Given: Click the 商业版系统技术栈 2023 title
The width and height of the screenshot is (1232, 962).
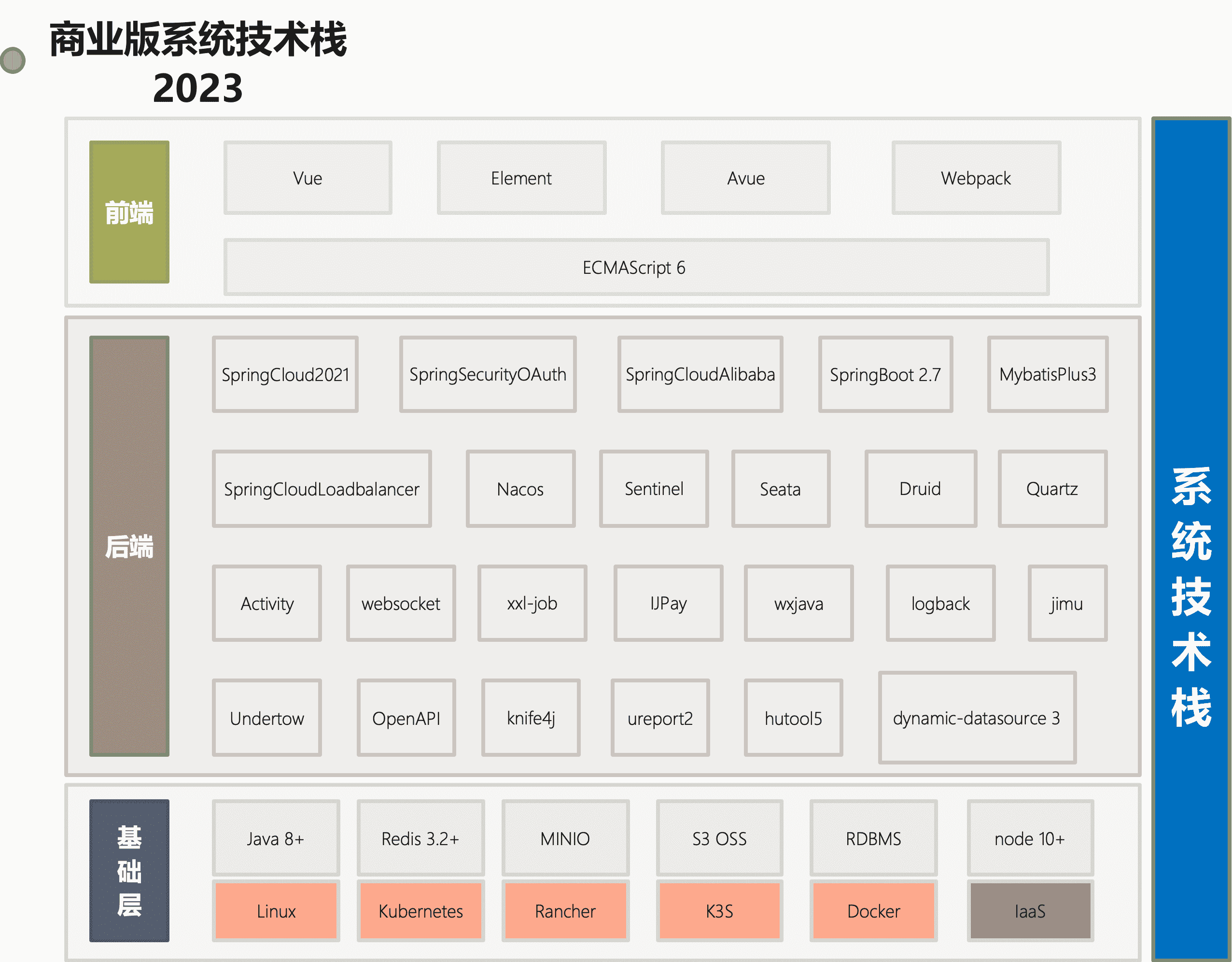Looking at the screenshot, I should click(198, 63).
